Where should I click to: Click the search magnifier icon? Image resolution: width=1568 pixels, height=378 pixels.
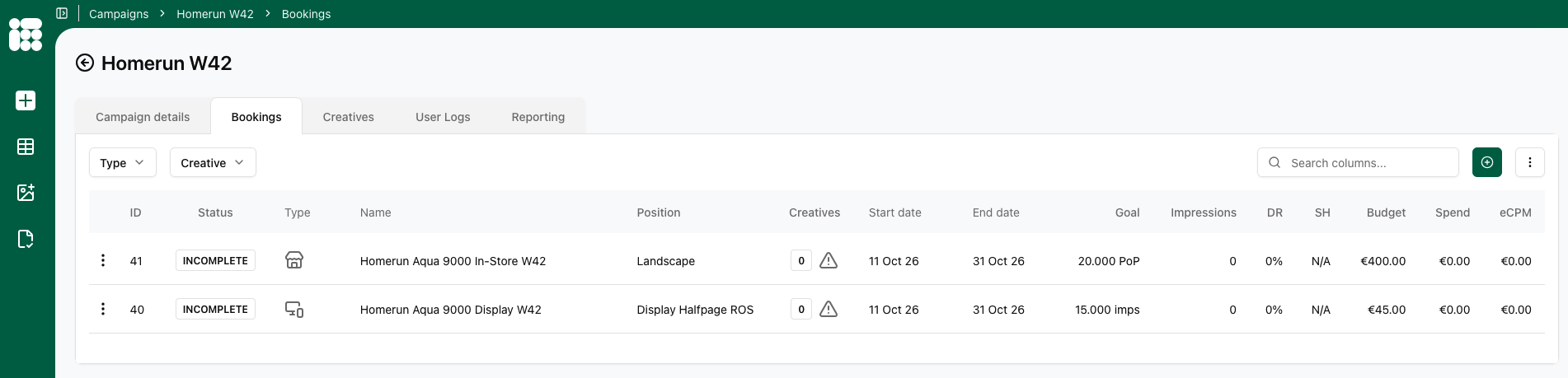[1275, 162]
